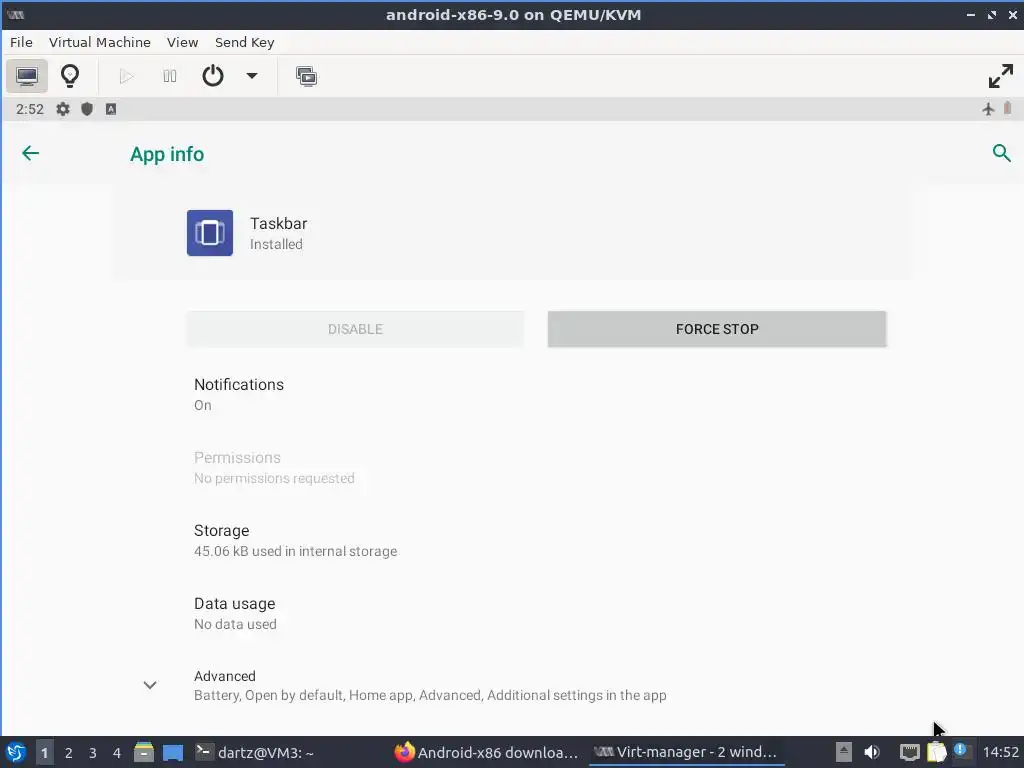Switch to workspace 4
This screenshot has height=768, width=1024.
(117, 752)
